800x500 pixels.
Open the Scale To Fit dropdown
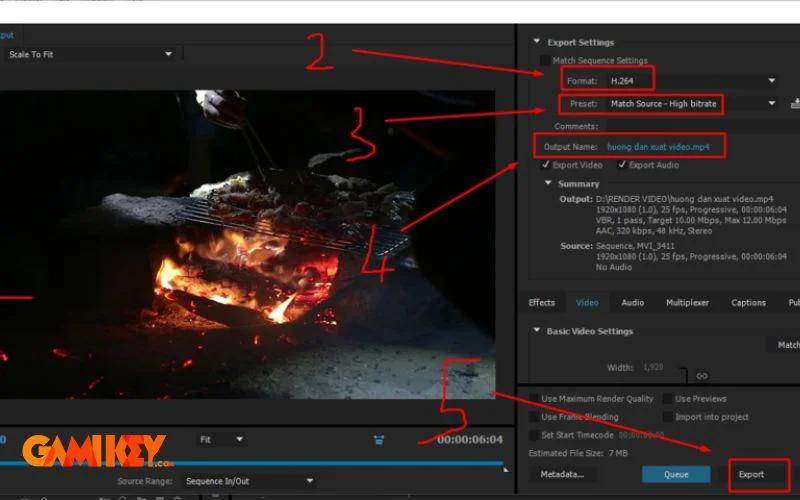pos(91,54)
